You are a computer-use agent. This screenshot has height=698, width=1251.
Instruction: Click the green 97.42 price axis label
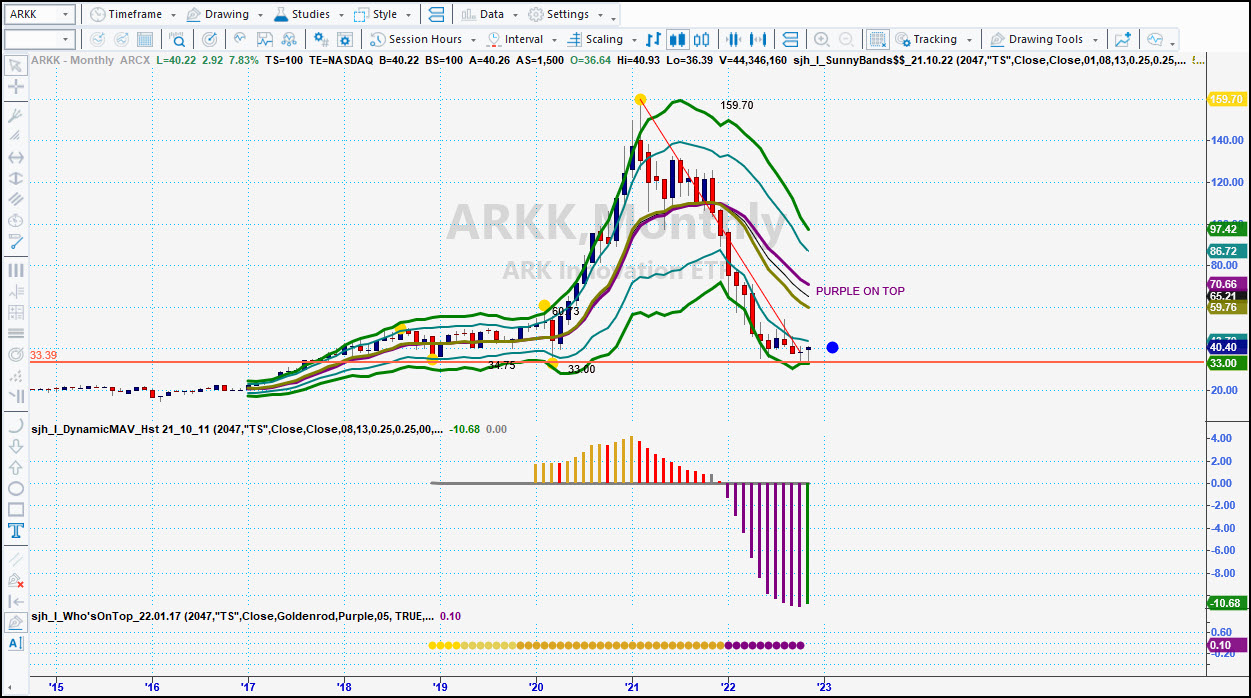1226,229
